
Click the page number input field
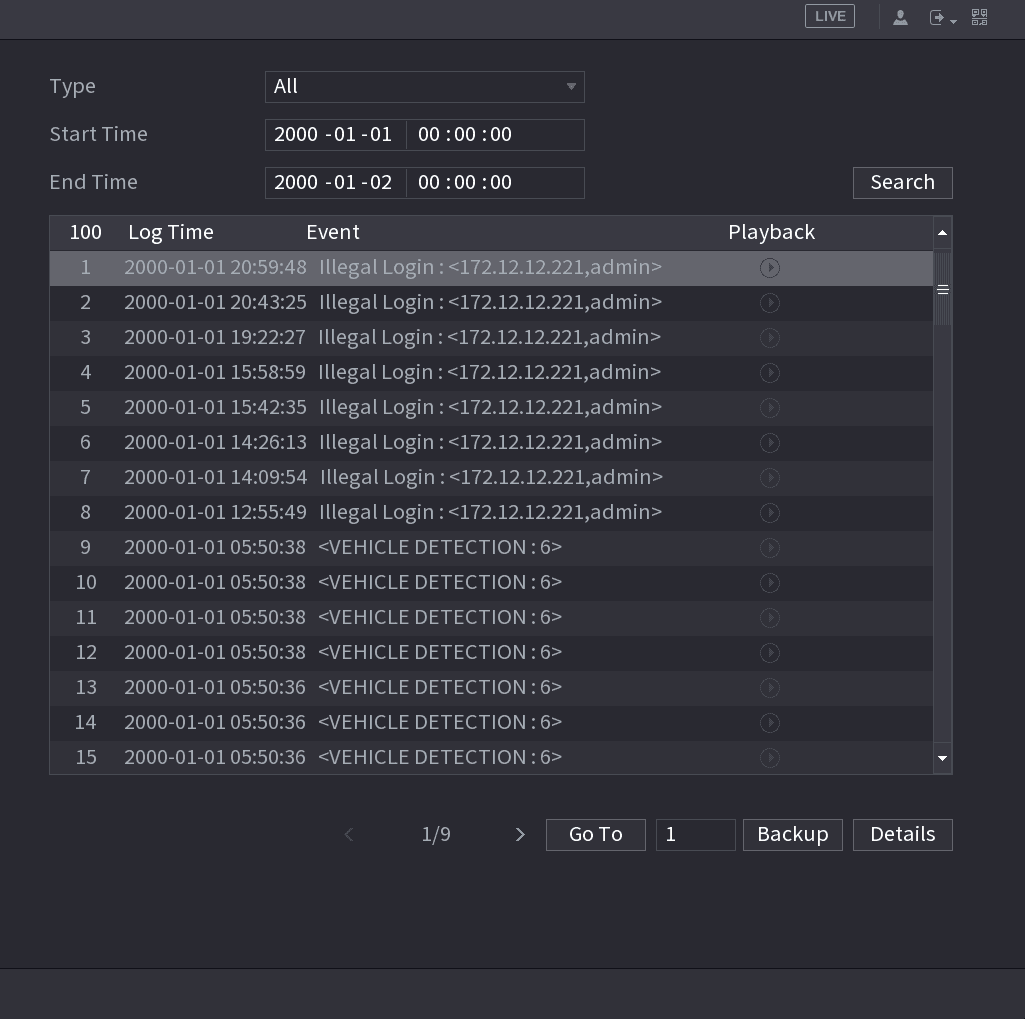click(696, 835)
